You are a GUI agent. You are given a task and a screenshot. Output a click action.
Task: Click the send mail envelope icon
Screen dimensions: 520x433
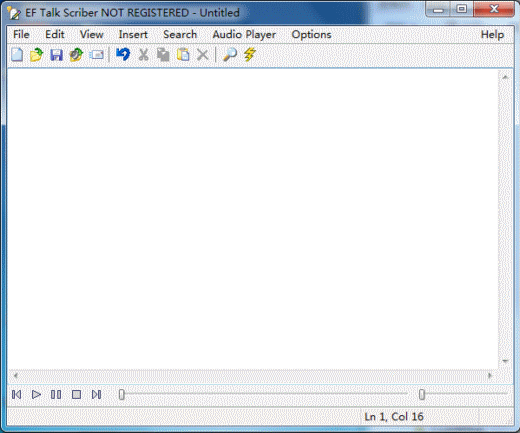97,55
